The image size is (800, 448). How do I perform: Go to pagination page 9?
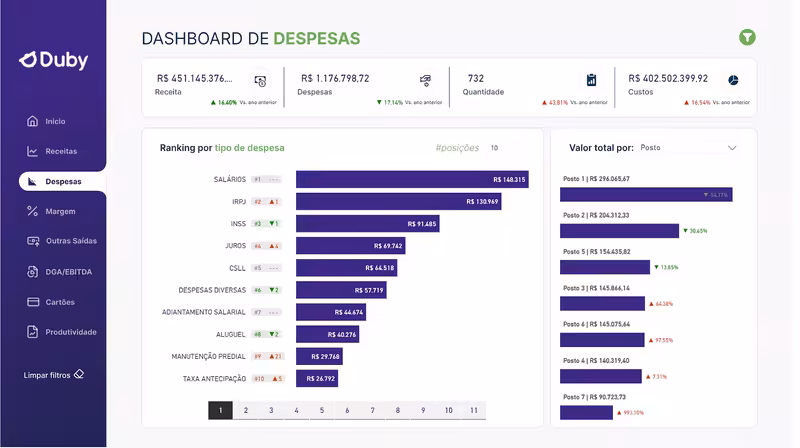[423, 410]
